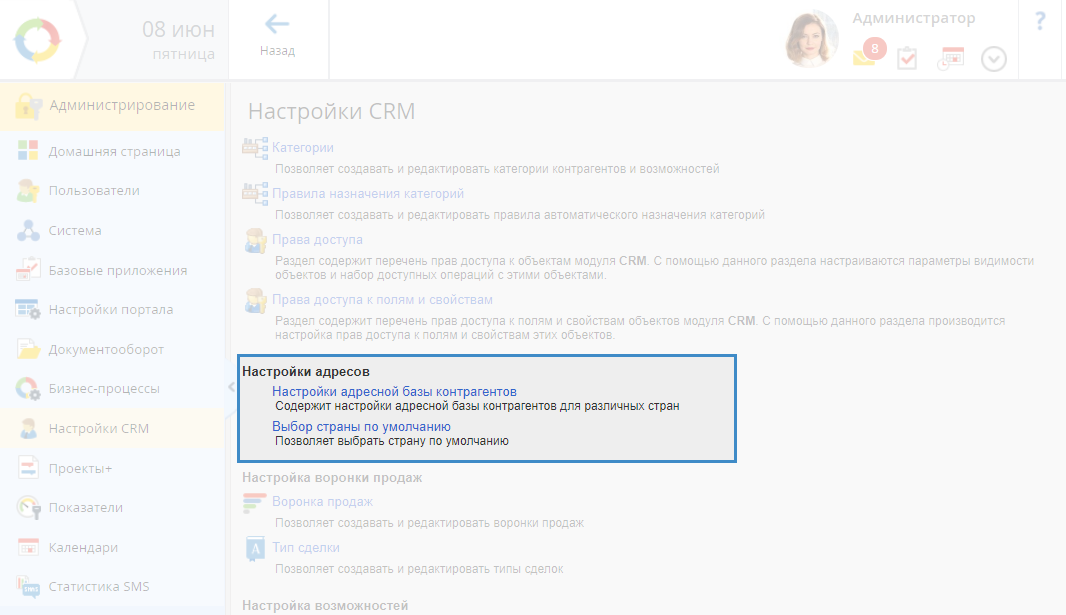Click icon beside Права доступа к полям
This screenshot has width=1066, height=615.
pyautogui.click(x=256, y=301)
